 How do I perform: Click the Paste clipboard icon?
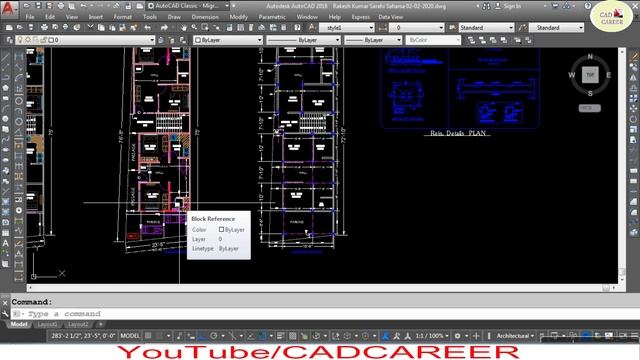112,27
